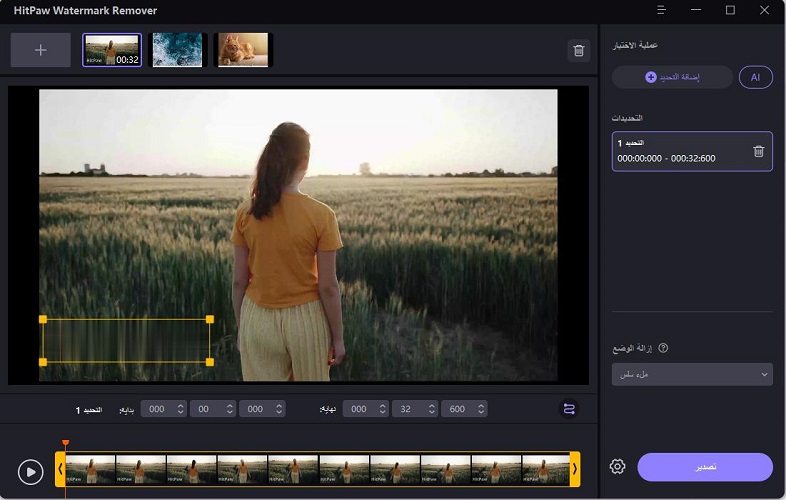The image size is (786, 500).
Task: Select the selection 1 entry 000:00:000 - 000:32:600
Action: click(692, 151)
